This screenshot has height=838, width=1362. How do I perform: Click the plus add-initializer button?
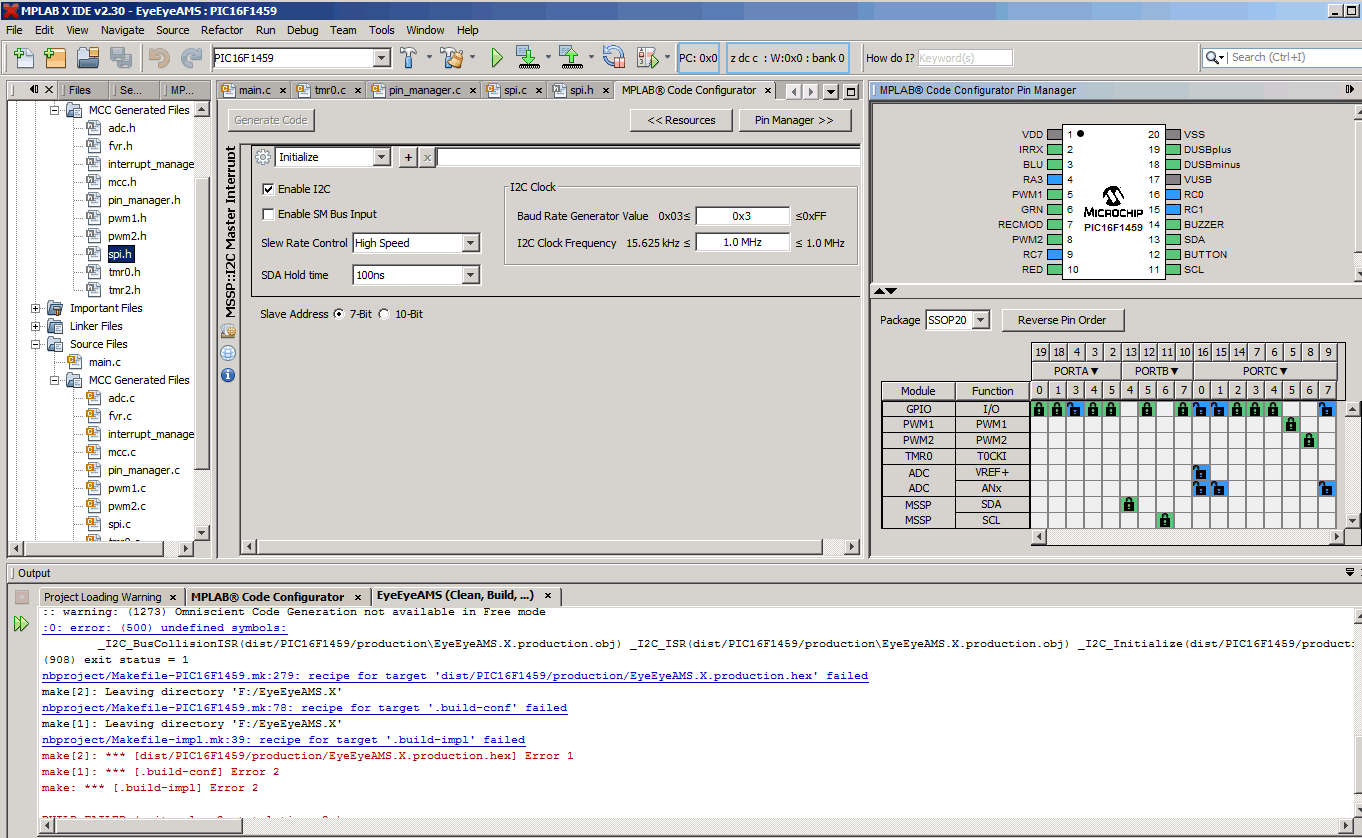408,157
